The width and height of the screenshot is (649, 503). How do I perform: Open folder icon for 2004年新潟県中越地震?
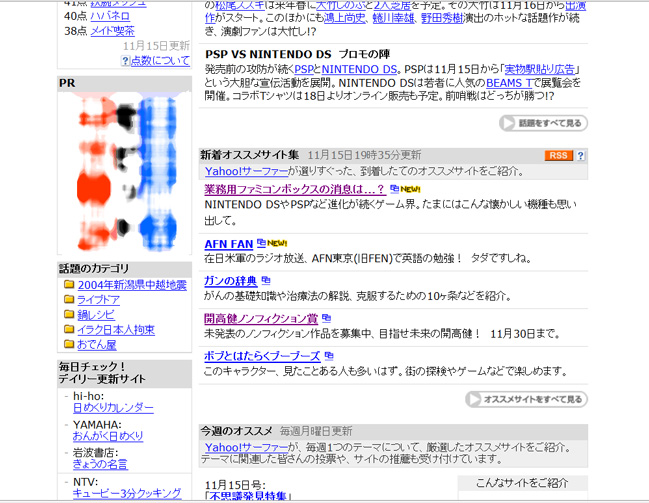pos(69,284)
